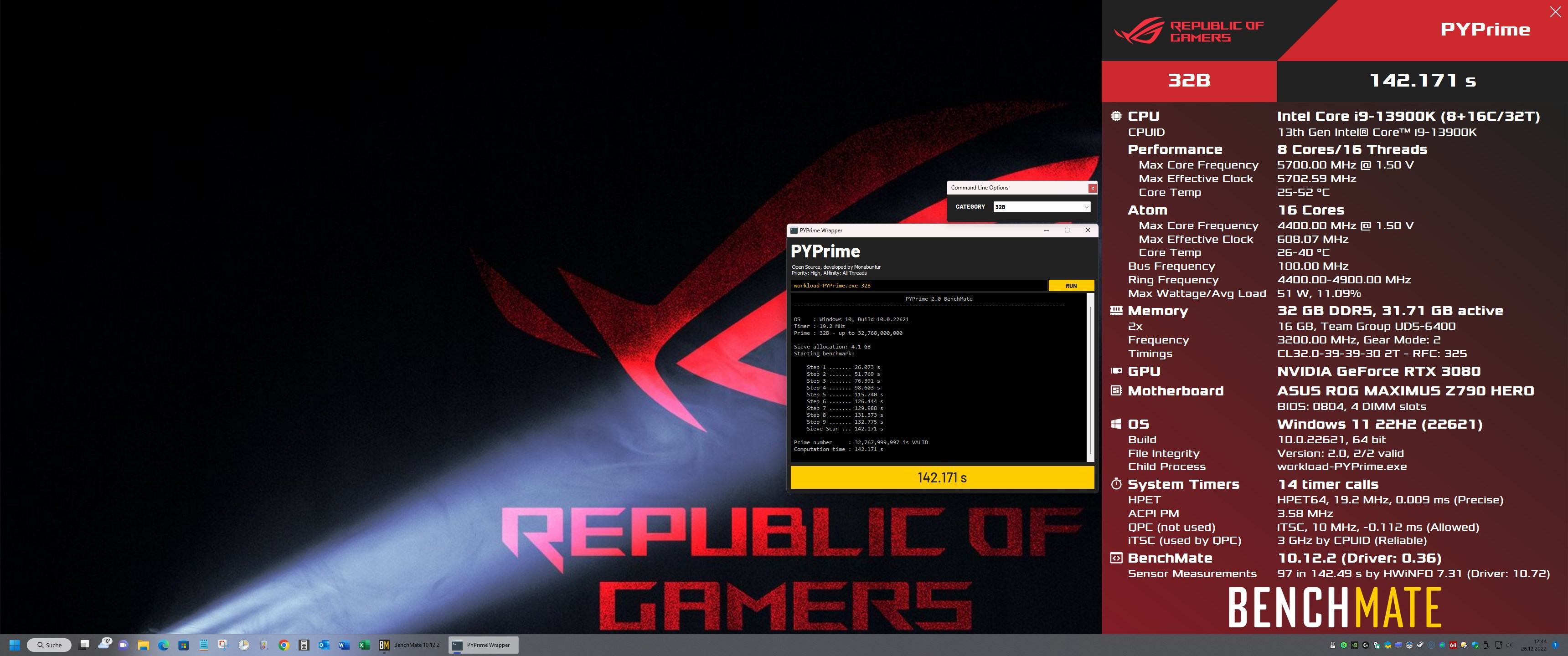1568x656 pixels.
Task: Close the BenchMate result overlay with the X
Action: (1555, 11)
